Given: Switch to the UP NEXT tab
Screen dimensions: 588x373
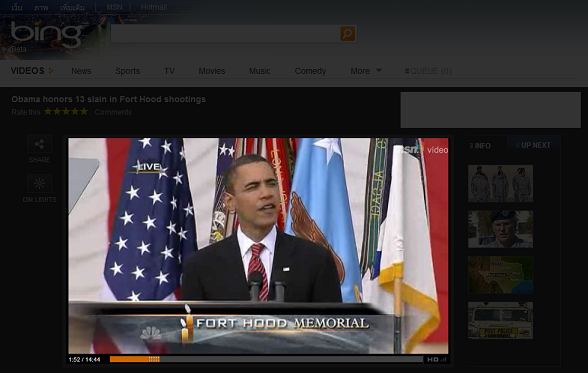Looking at the screenshot, I should [x=533, y=145].
